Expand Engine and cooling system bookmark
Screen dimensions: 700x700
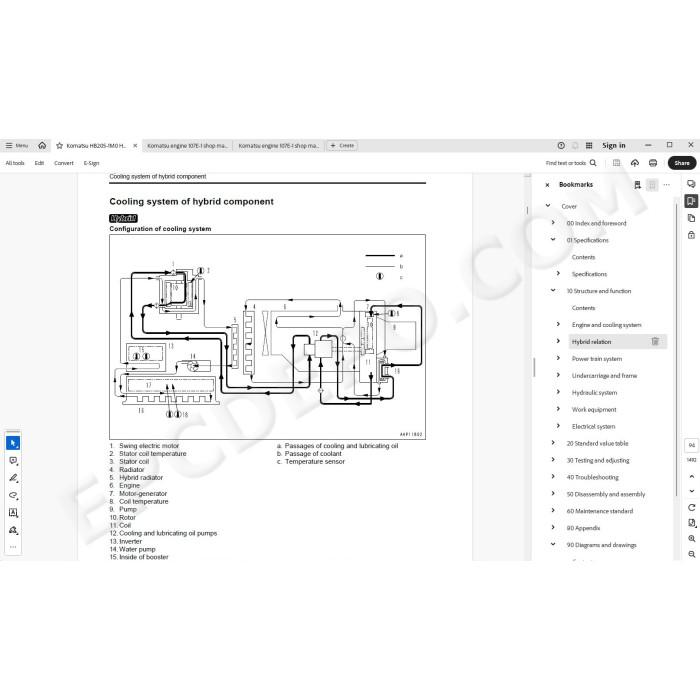[x=558, y=324]
